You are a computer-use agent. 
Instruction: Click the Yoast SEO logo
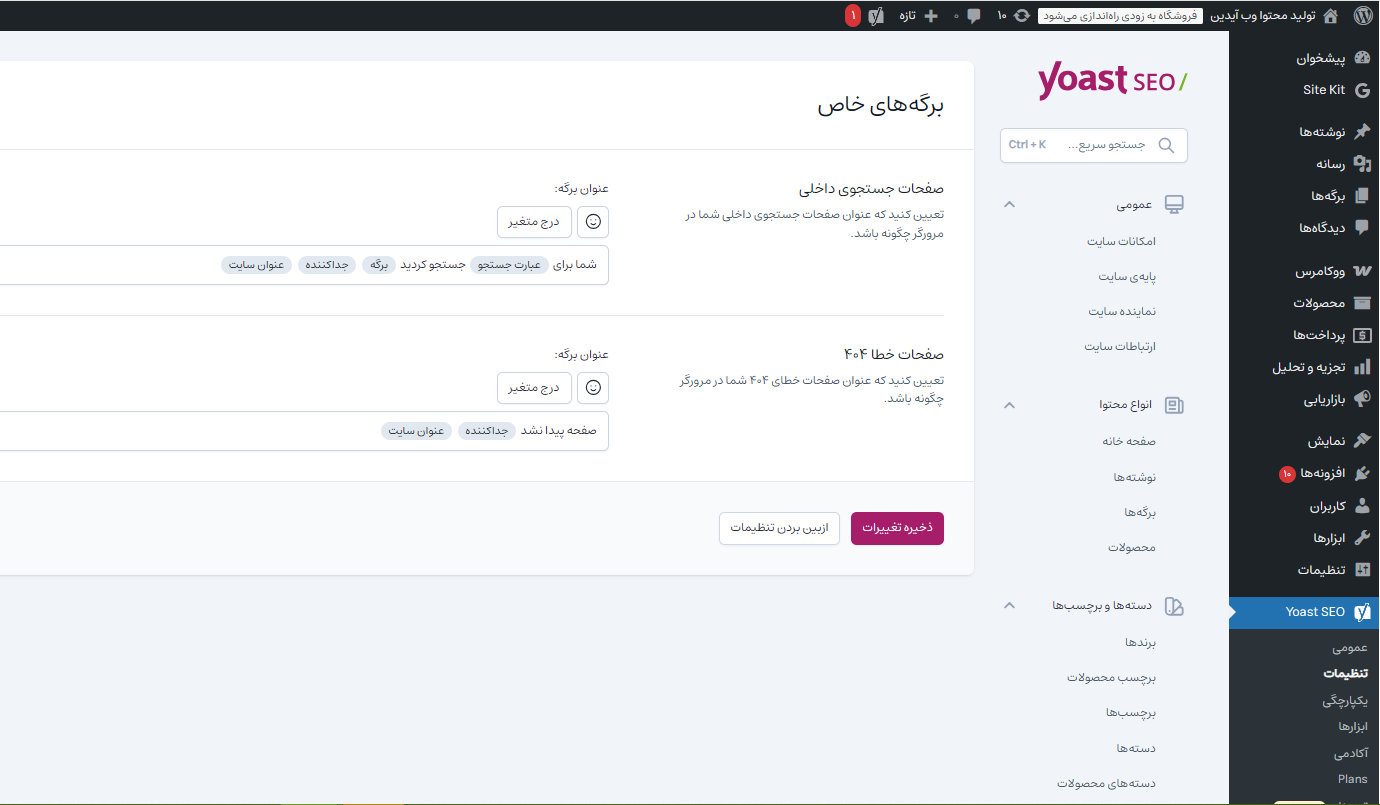(x=1112, y=81)
